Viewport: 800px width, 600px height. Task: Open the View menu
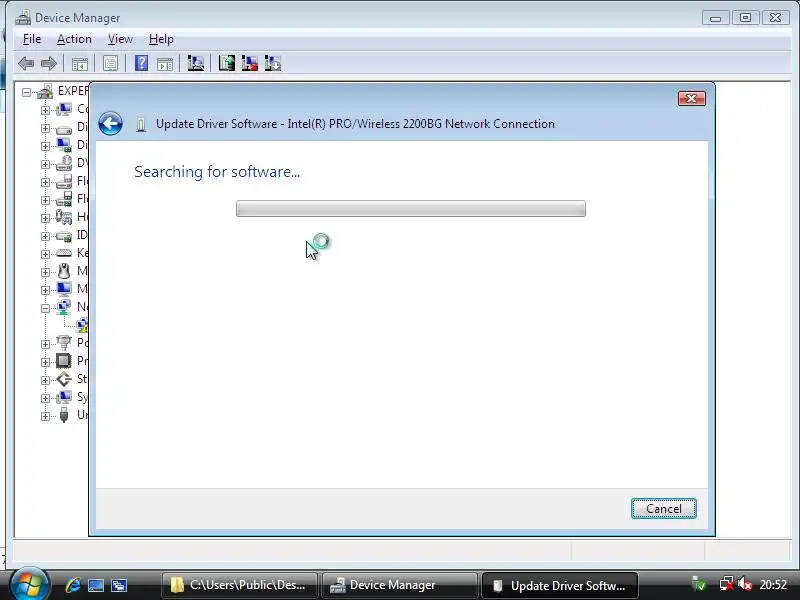[x=120, y=39]
